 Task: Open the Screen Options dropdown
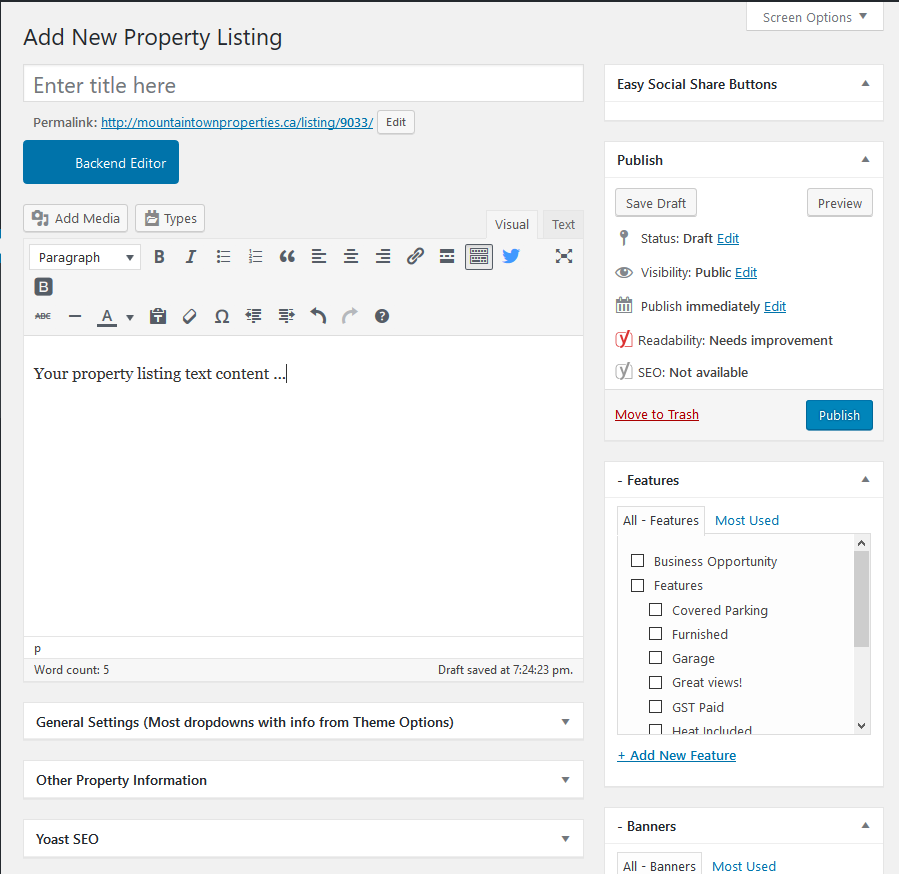pyautogui.click(x=815, y=17)
